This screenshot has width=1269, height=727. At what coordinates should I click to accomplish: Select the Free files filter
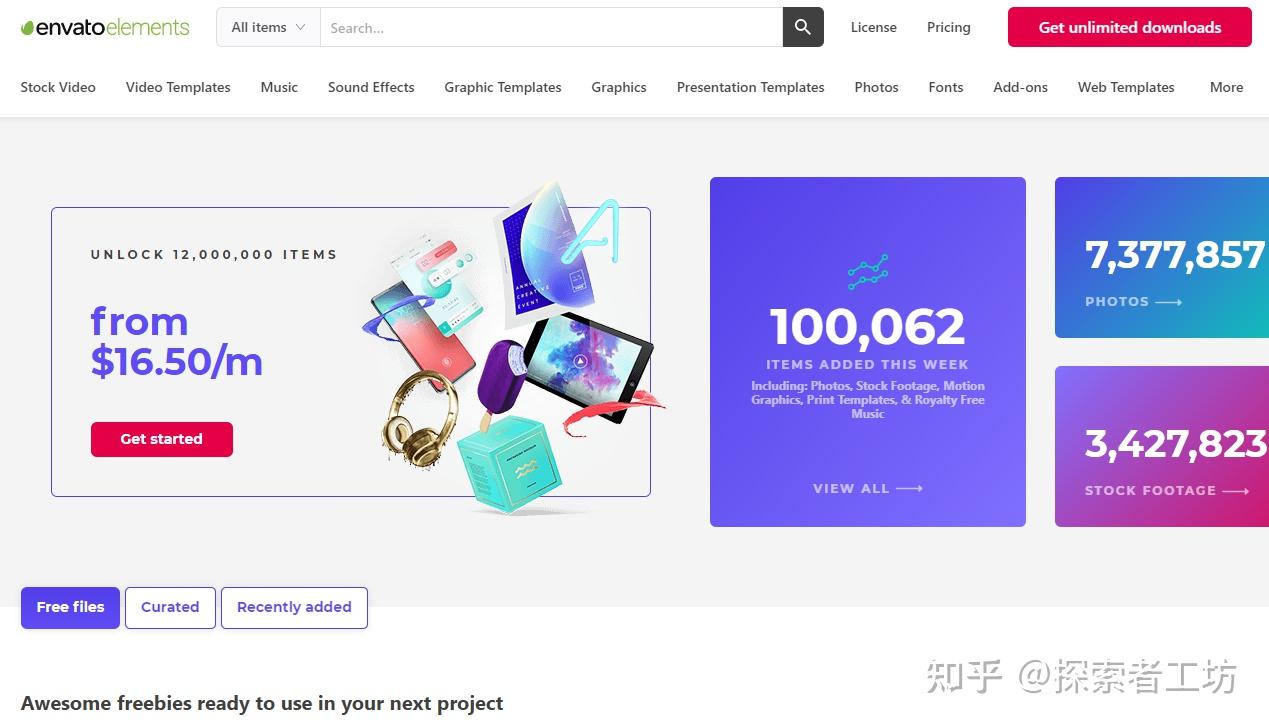(x=69, y=607)
